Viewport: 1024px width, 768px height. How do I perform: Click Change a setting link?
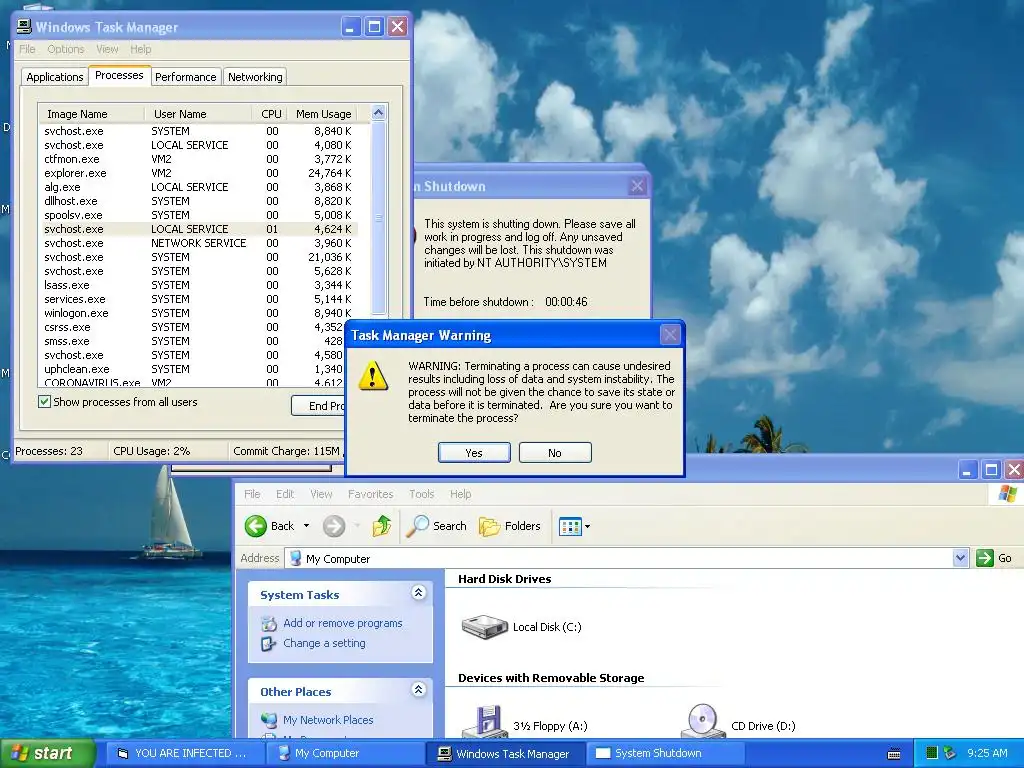[324, 643]
